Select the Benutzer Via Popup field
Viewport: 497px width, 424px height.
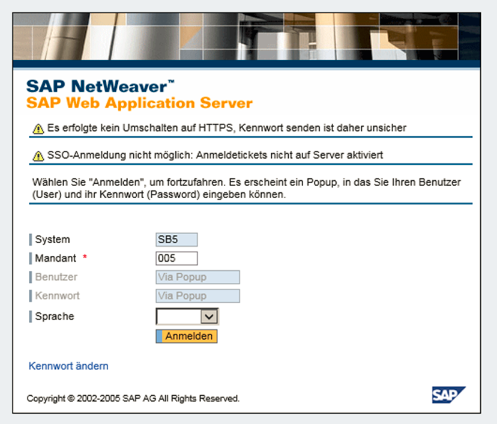click(x=198, y=277)
